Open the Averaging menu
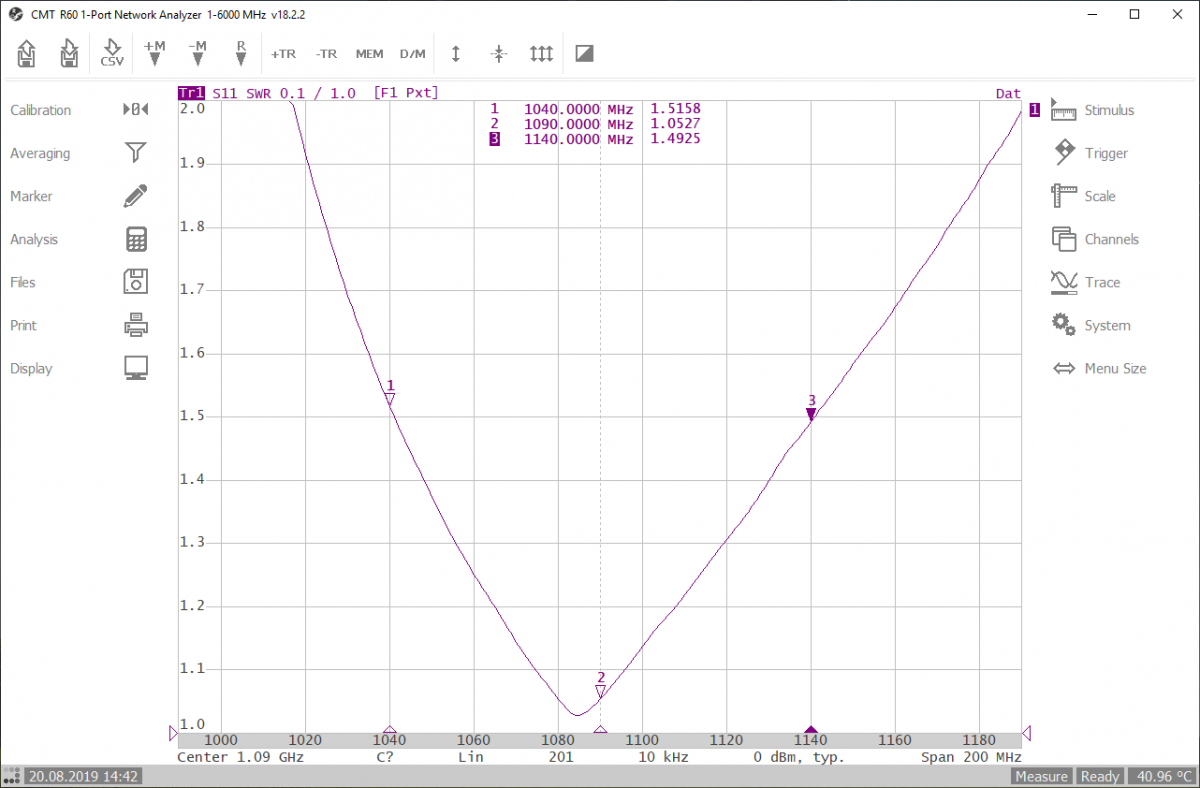Viewport: 1200px width, 788px height. 79,153
